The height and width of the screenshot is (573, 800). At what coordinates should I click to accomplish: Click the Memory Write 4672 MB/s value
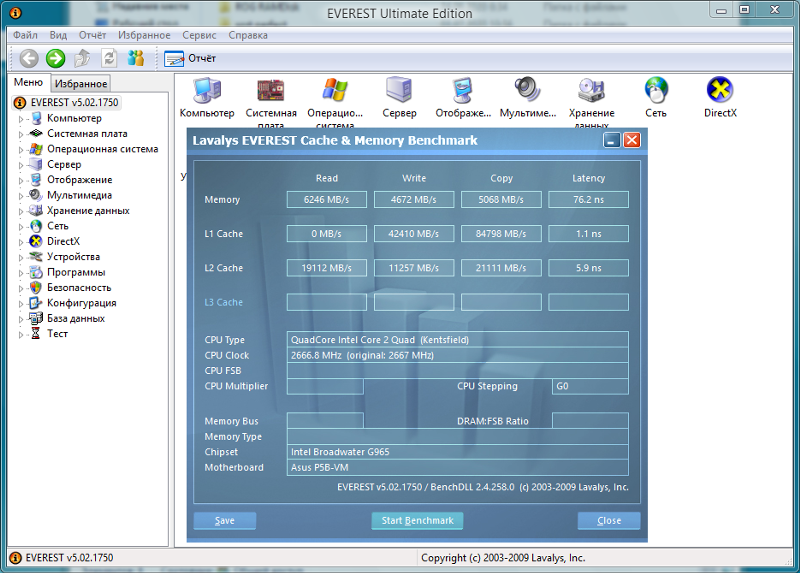tap(414, 200)
